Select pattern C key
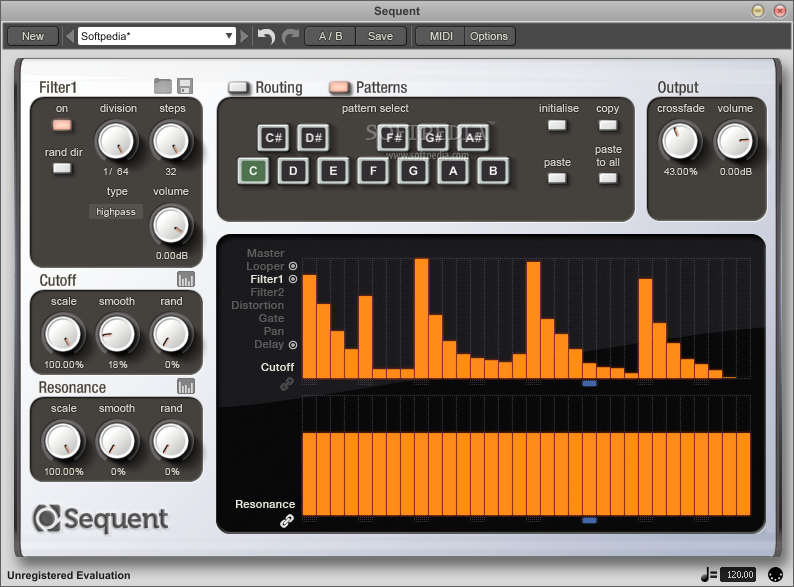The height and width of the screenshot is (587, 794). pos(253,171)
